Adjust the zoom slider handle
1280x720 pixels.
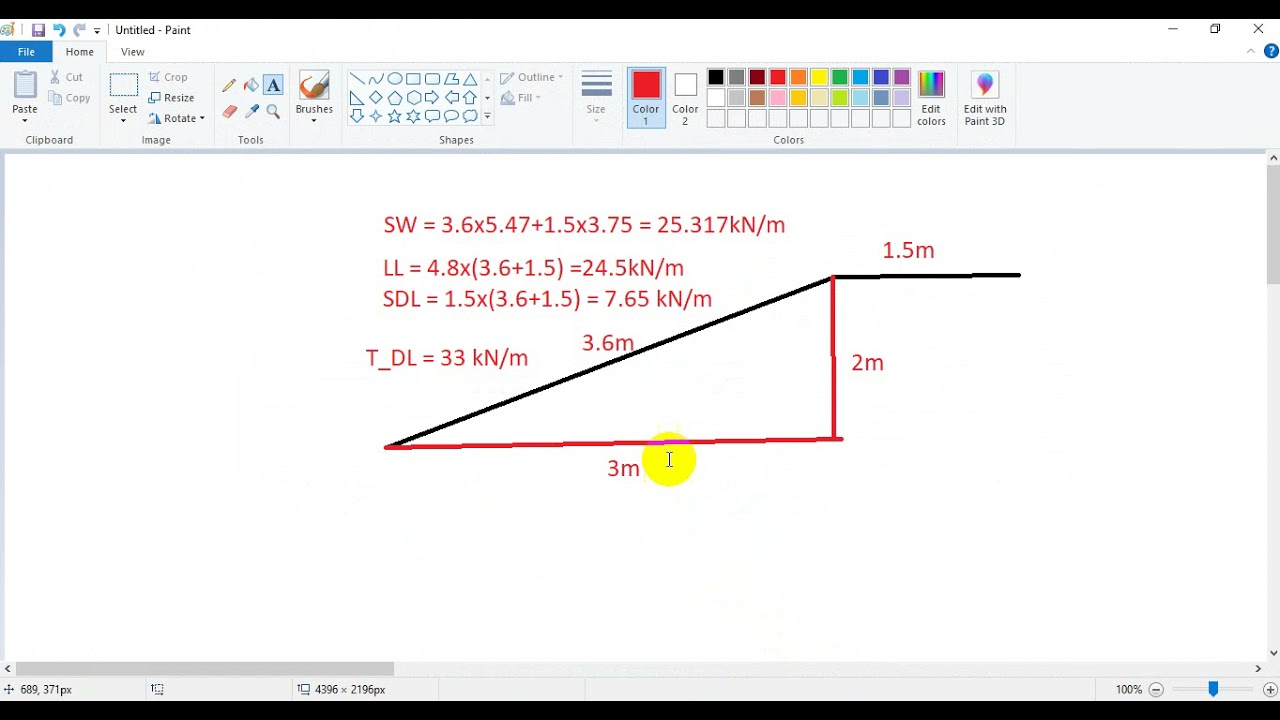(1213, 689)
